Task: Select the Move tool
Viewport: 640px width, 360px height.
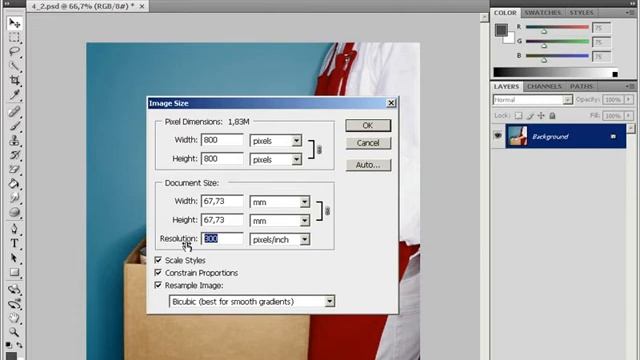Action: (14, 23)
